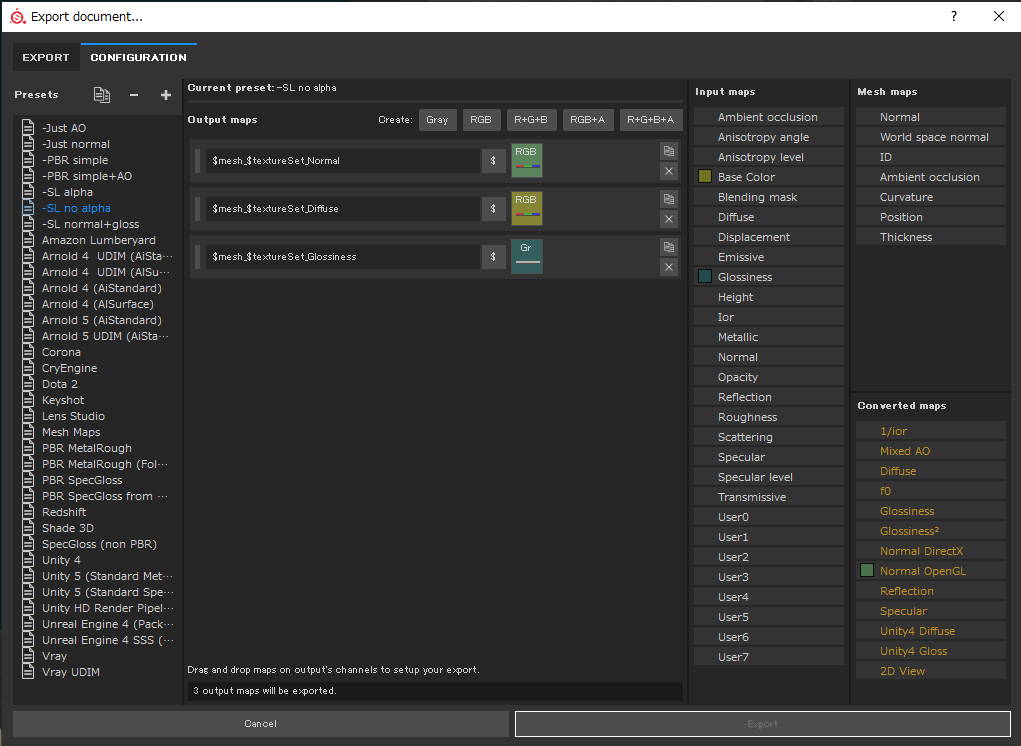Click the document icon beside -Just normal preset
The image size is (1021, 746).
coord(28,144)
